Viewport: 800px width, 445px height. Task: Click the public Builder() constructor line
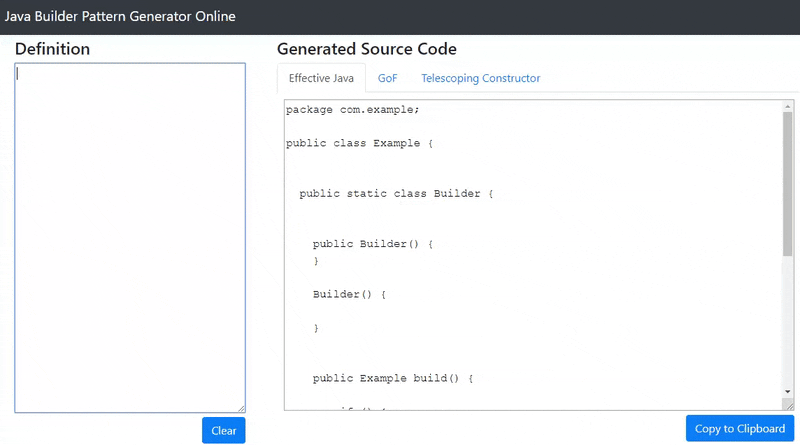[x=375, y=244]
